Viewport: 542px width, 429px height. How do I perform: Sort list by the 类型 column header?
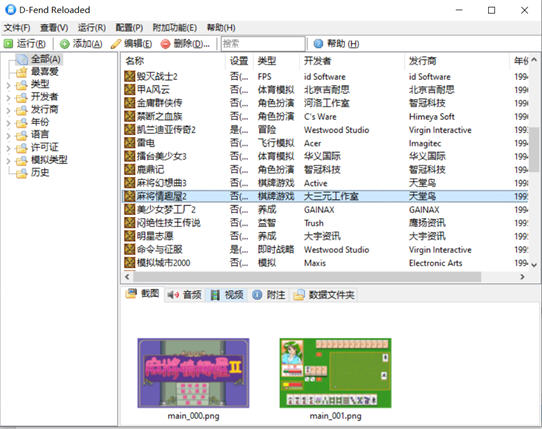[x=277, y=61]
